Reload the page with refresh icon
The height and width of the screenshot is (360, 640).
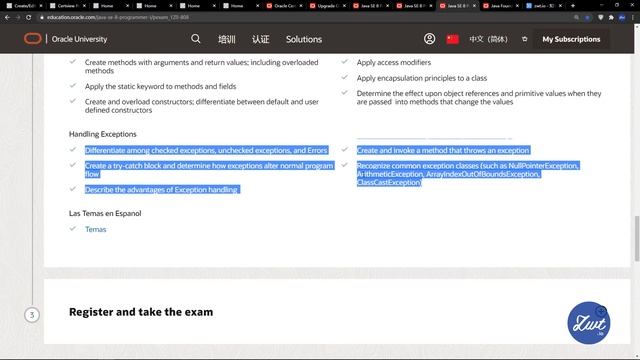pyautogui.click(x=29, y=18)
